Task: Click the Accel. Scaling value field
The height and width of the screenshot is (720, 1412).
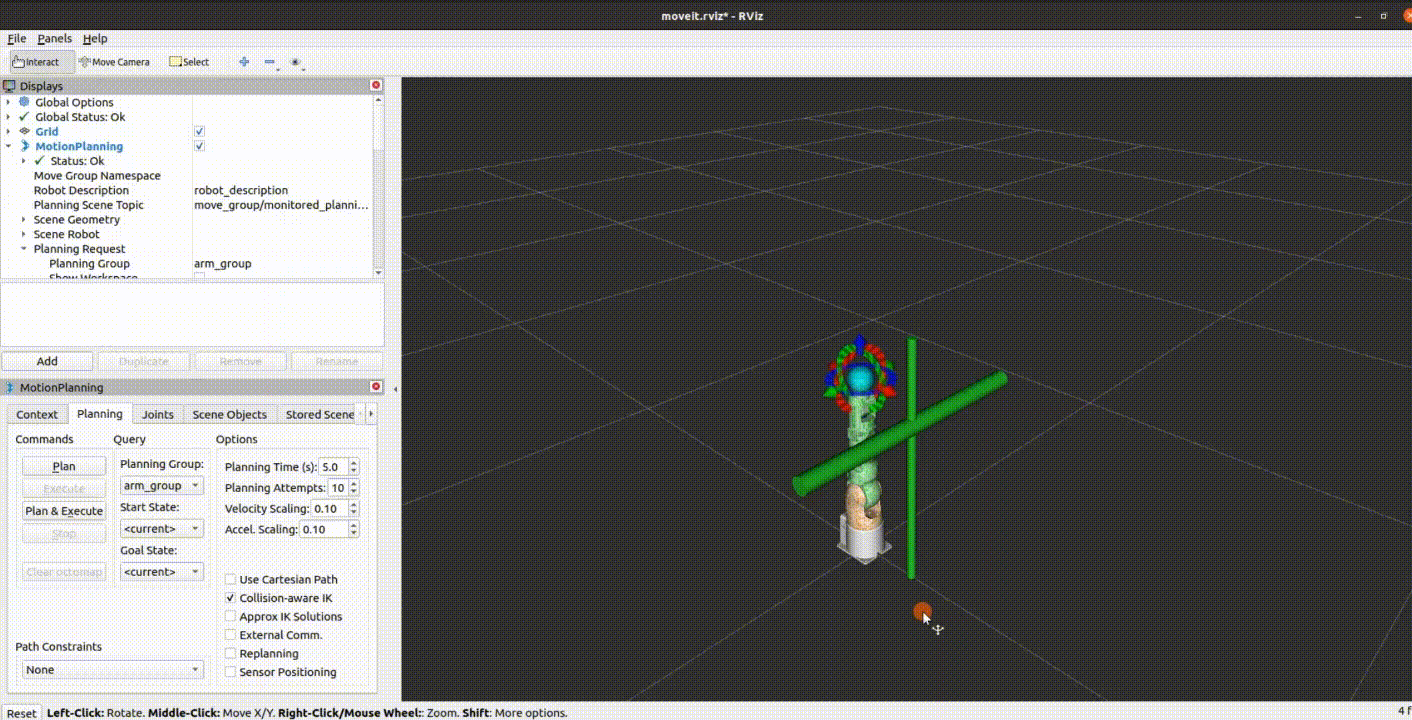Action: point(324,529)
